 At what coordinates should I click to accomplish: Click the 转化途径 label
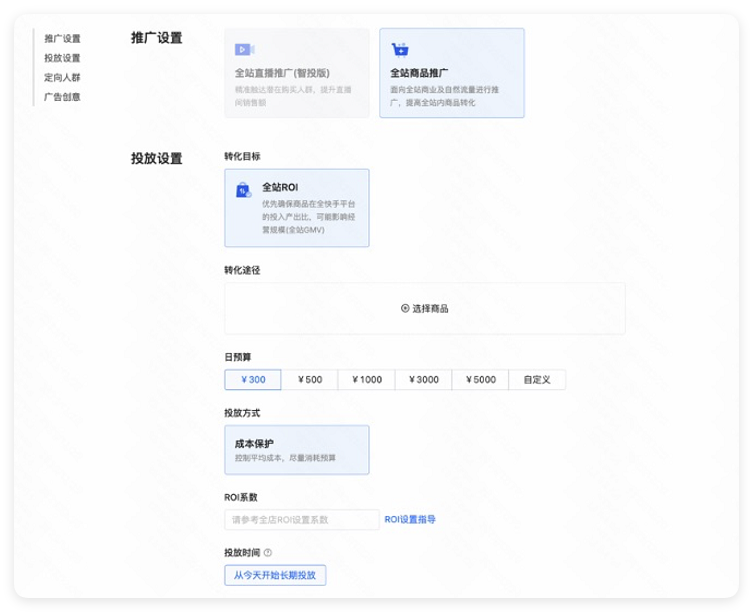coord(242,270)
